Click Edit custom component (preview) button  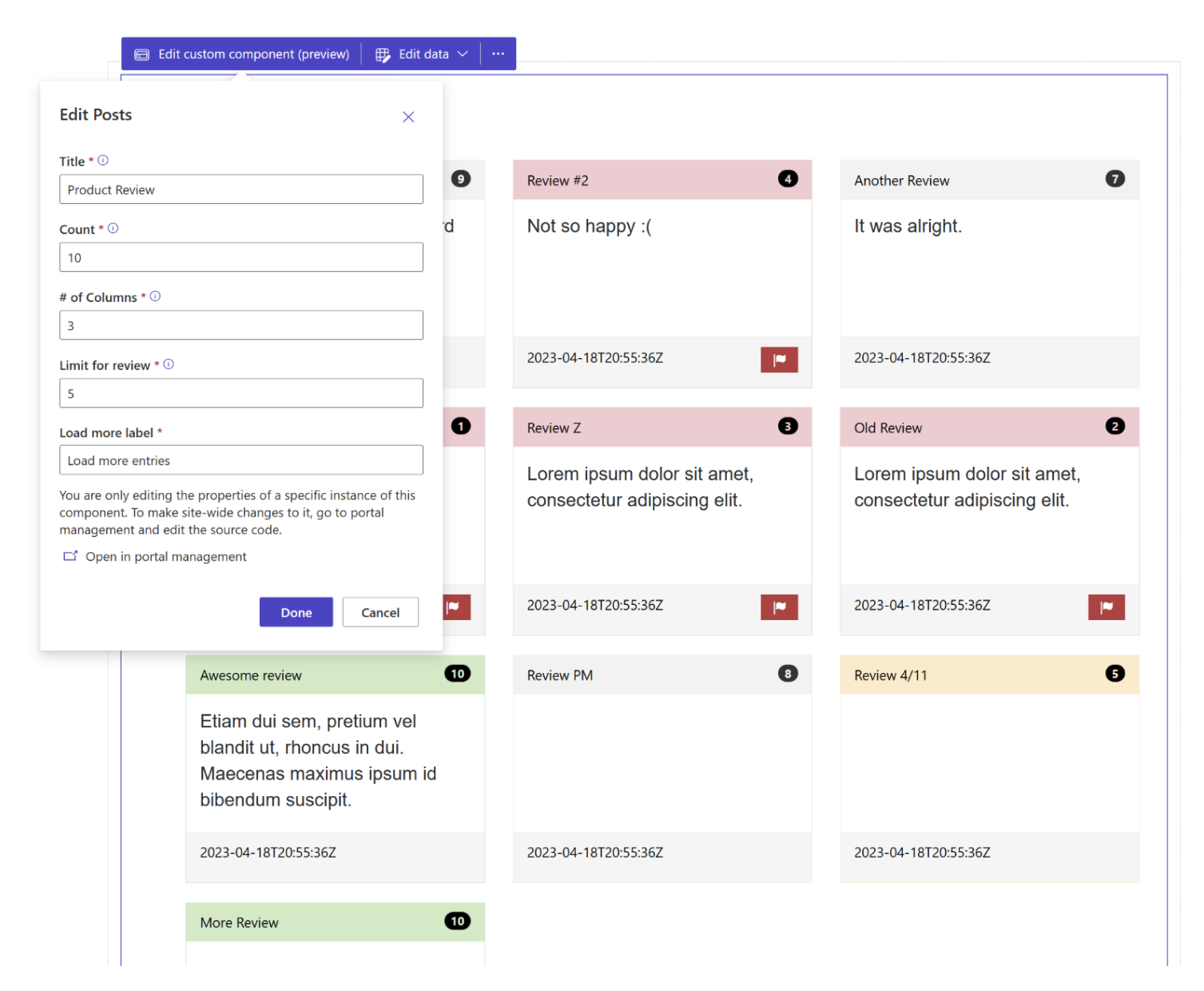pos(242,54)
